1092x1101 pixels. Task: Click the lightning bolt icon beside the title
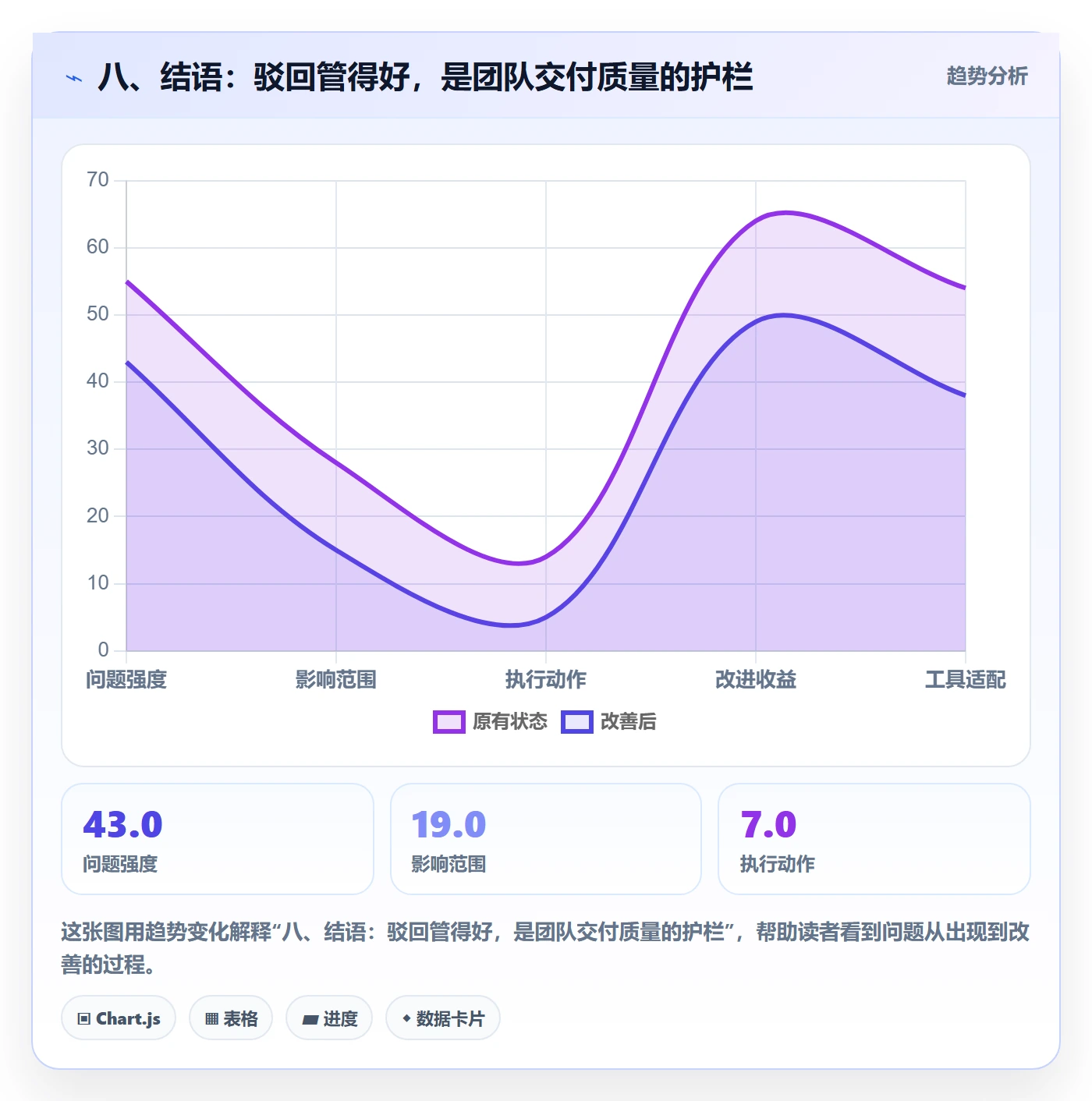[74, 78]
